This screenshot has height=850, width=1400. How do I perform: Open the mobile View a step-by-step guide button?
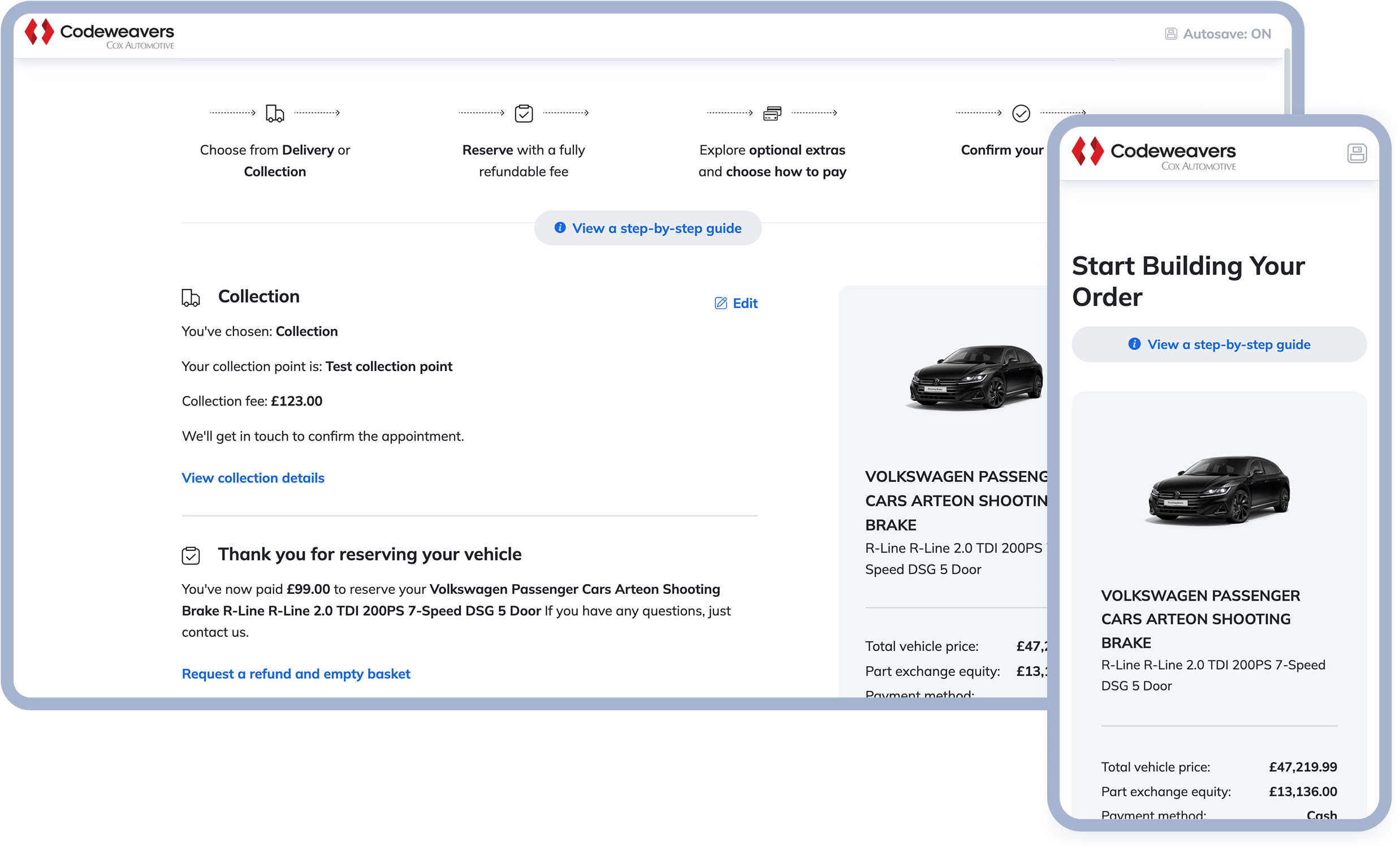(x=1218, y=344)
